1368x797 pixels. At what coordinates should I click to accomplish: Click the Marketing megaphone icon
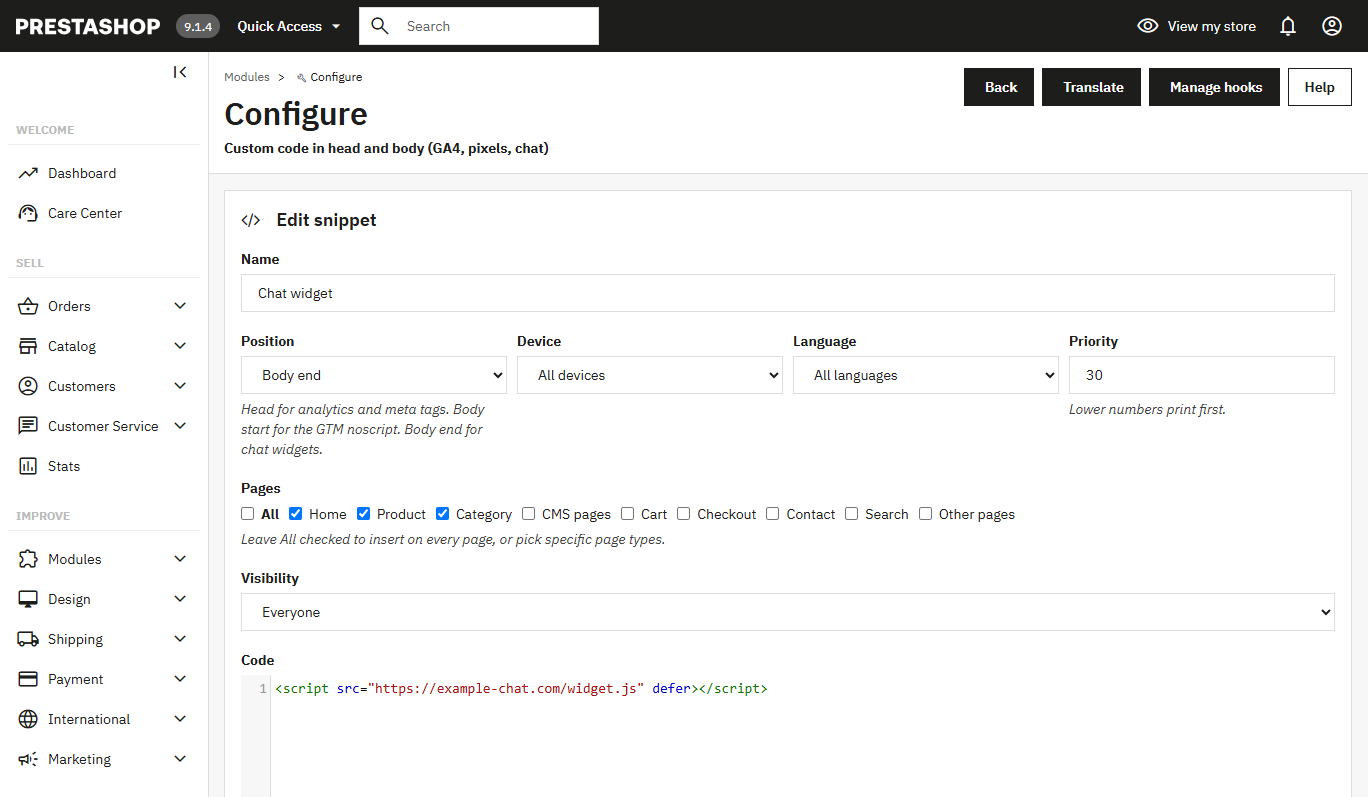(28, 759)
